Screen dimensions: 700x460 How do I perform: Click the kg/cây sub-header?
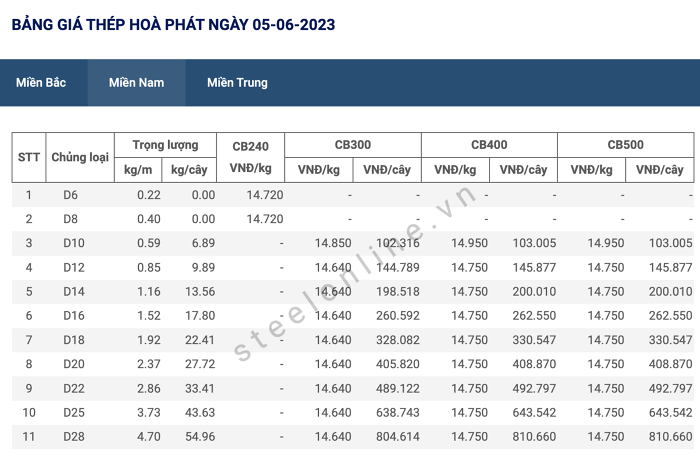point(189,170)
